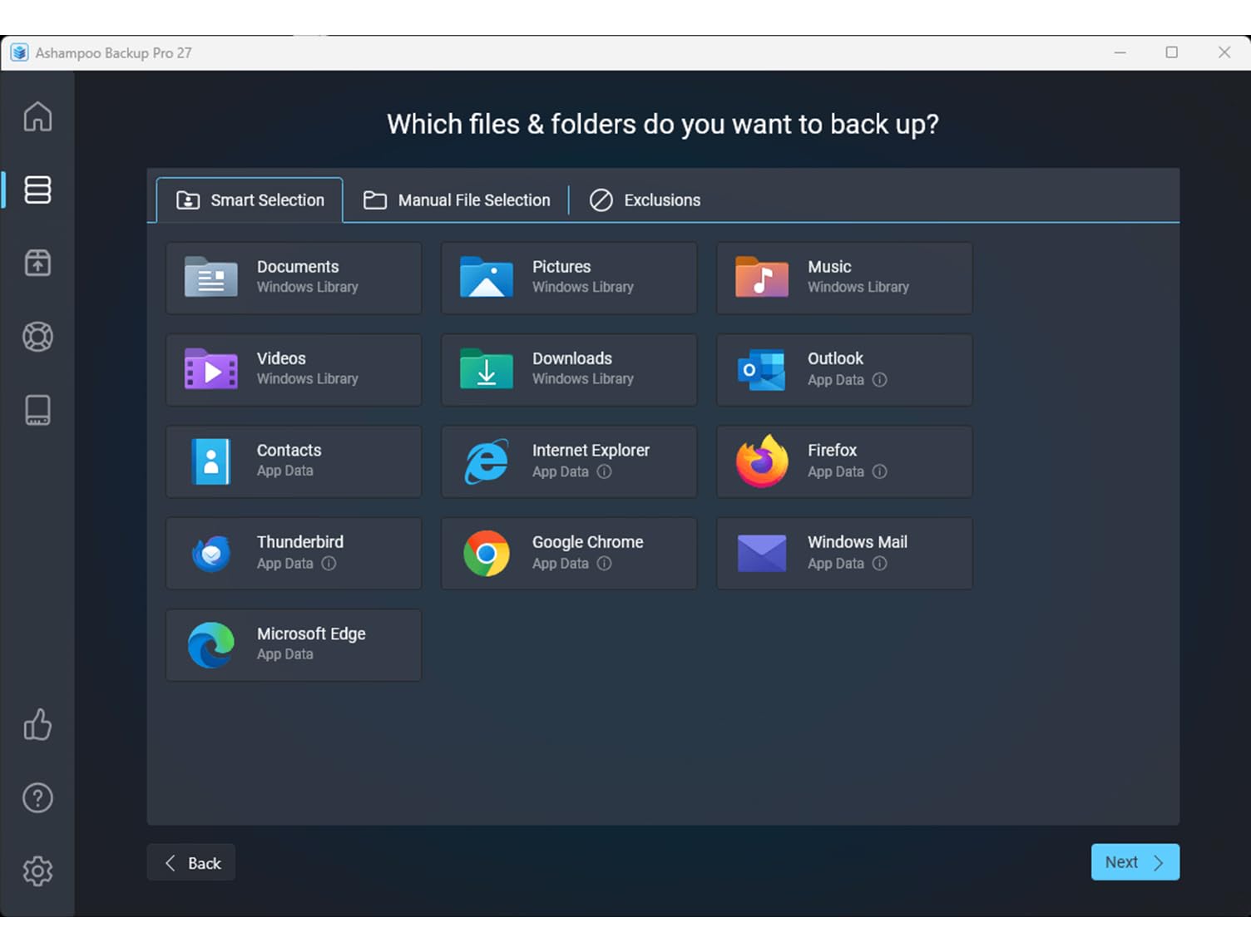This screenshot has width=1251, height=952.
Task: Click the Pictures library icon
Action: 486,277
